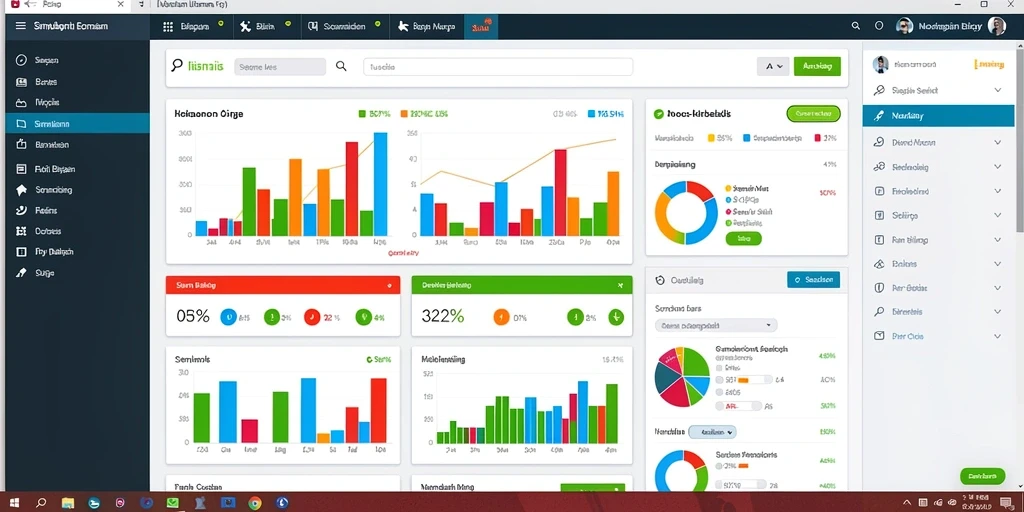Check the small square checkbox in the pie chart legend
This screenshot has width=1024, height=512.
[719, 368]
